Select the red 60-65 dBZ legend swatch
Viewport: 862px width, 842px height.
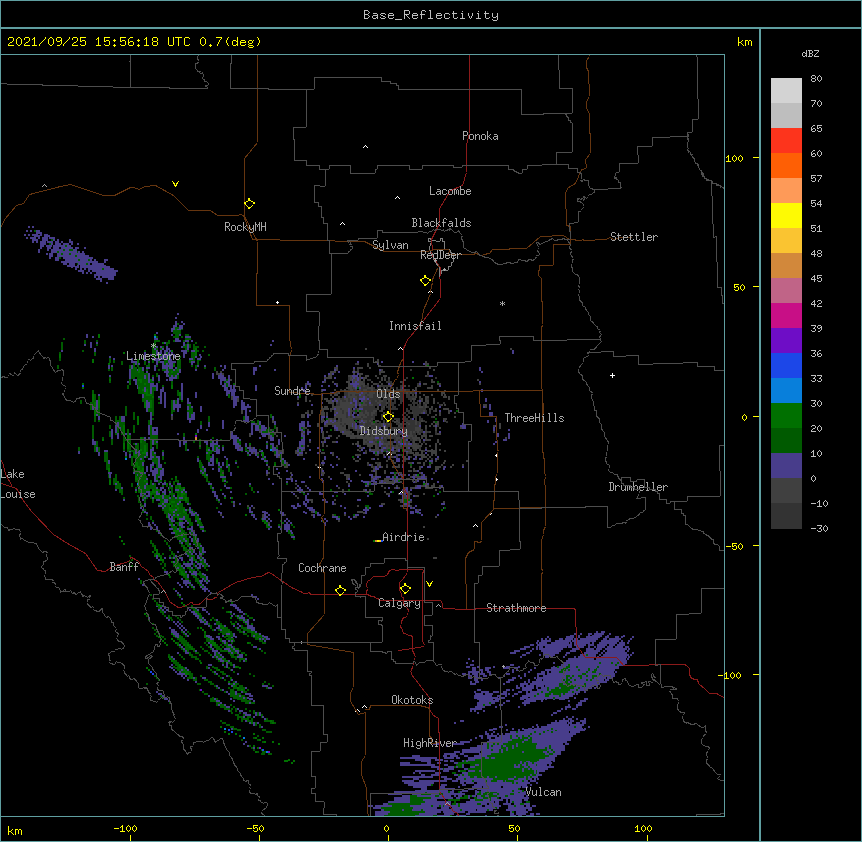point(786,140)
